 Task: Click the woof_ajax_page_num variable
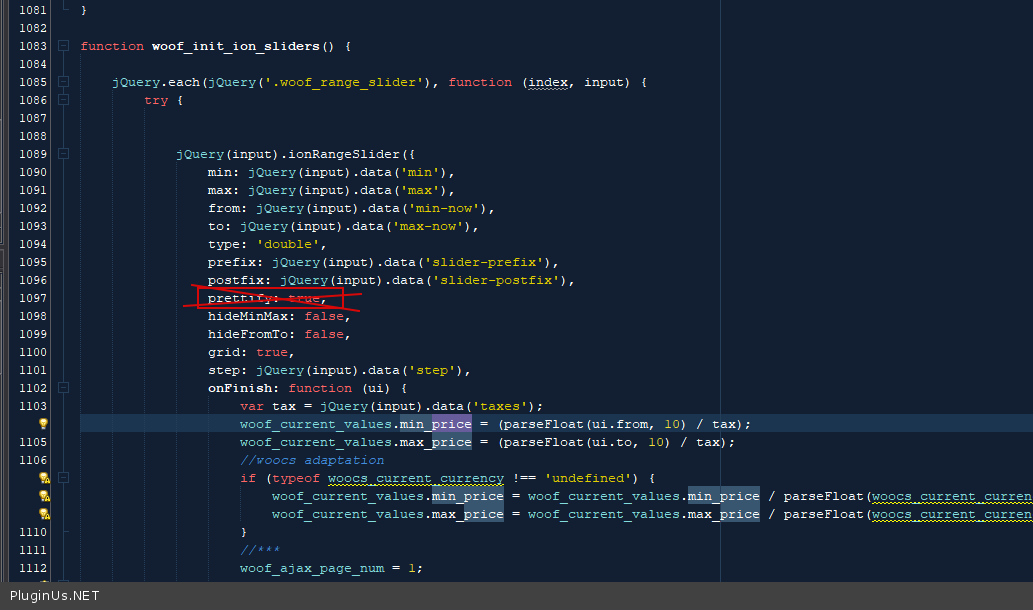[x=311, y=568]
